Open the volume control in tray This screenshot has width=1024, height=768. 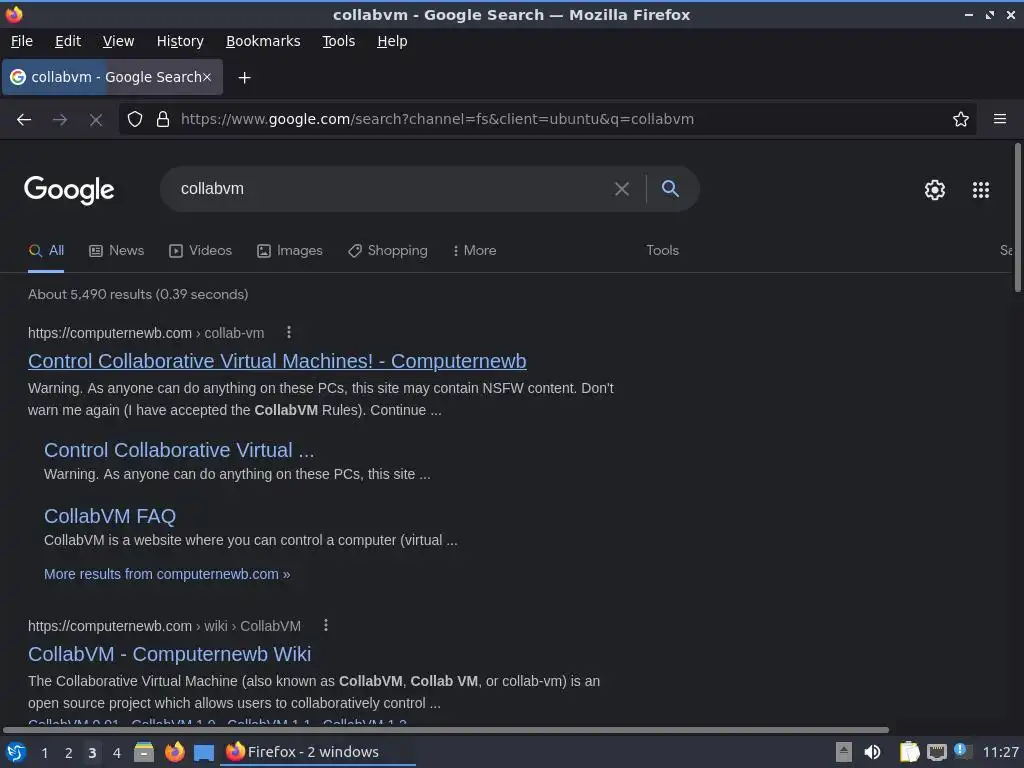point(872,752)
